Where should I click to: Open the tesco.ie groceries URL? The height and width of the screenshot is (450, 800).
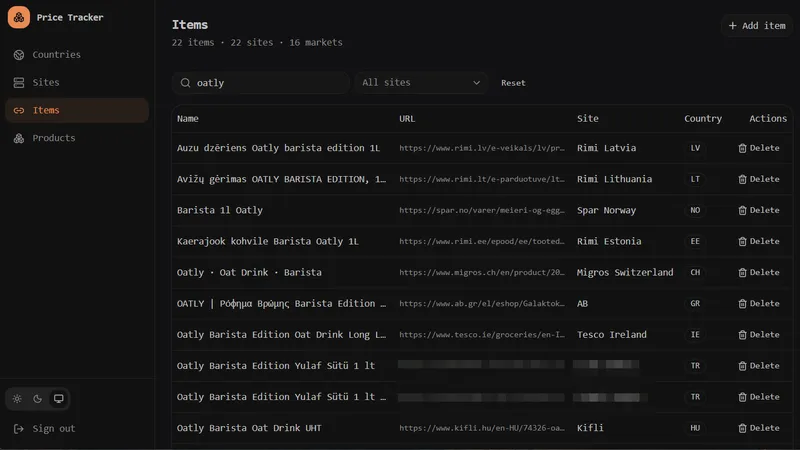tap(482, 335)
